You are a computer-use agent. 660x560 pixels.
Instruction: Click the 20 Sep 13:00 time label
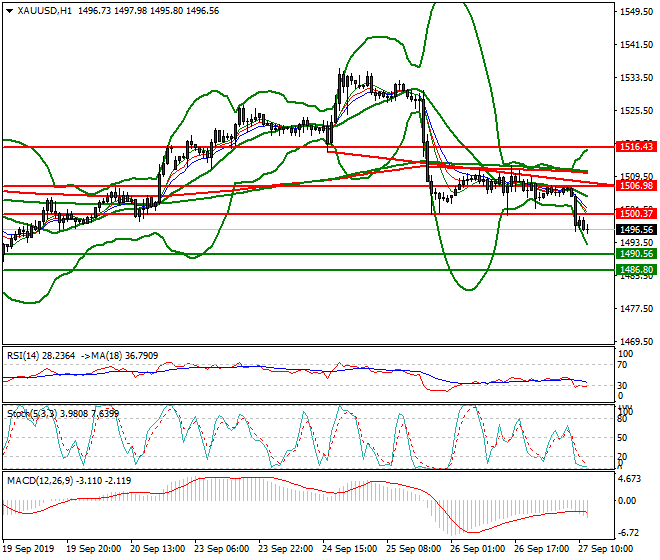(158, 549)
